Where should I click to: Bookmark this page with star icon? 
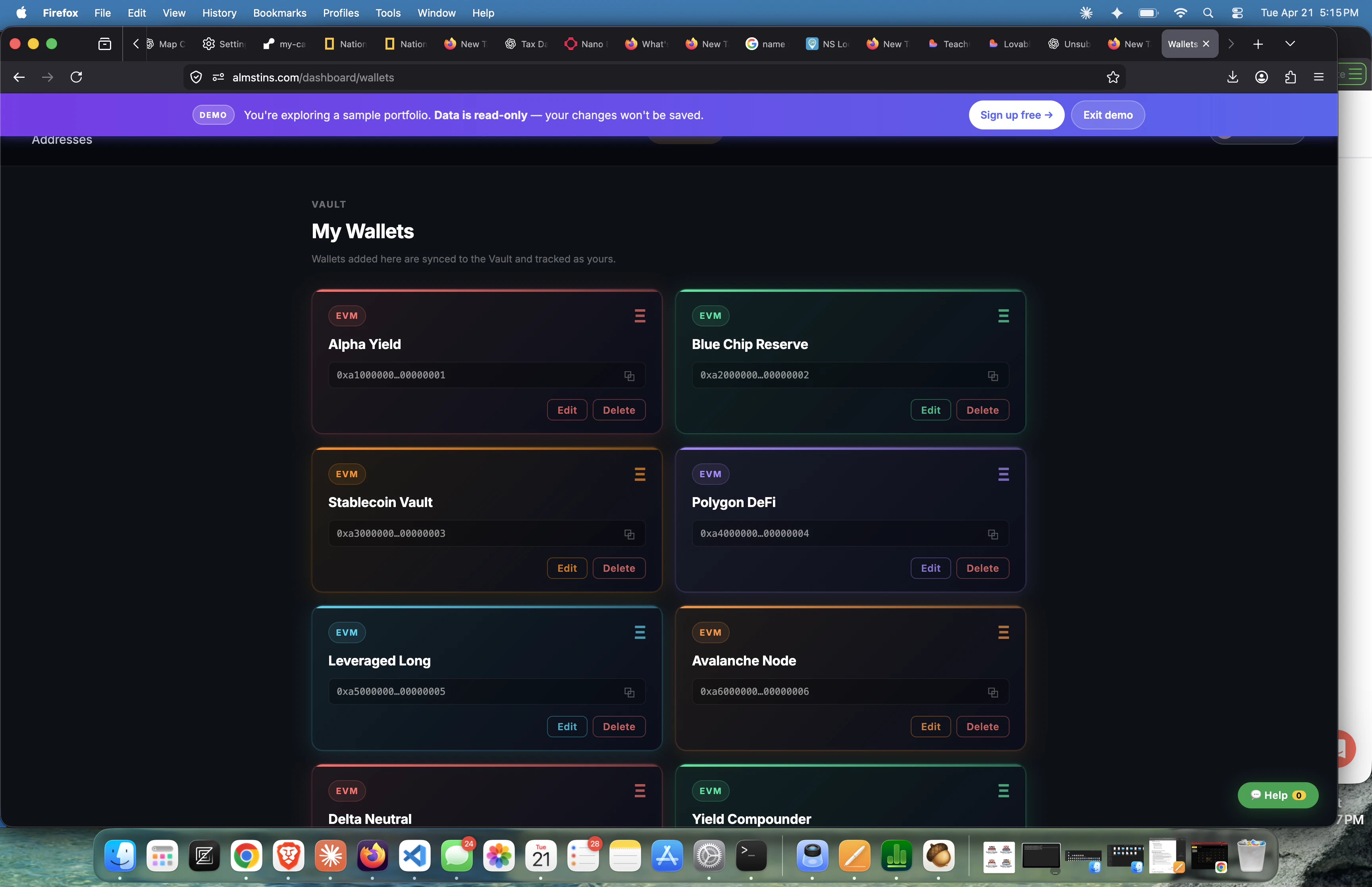pyautogui.click(x=1112, y=77)
